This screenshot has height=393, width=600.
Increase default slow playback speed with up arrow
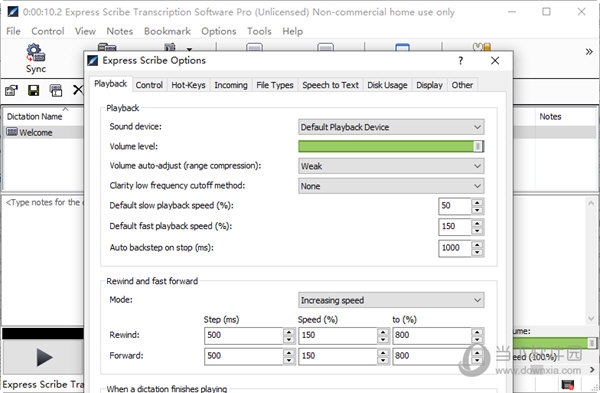[477, 202]
